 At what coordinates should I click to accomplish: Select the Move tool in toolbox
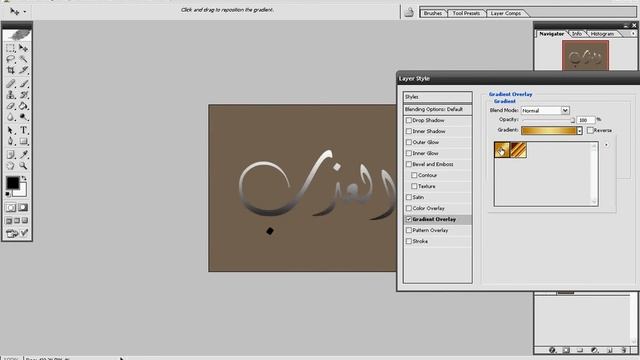pos(23,48)
